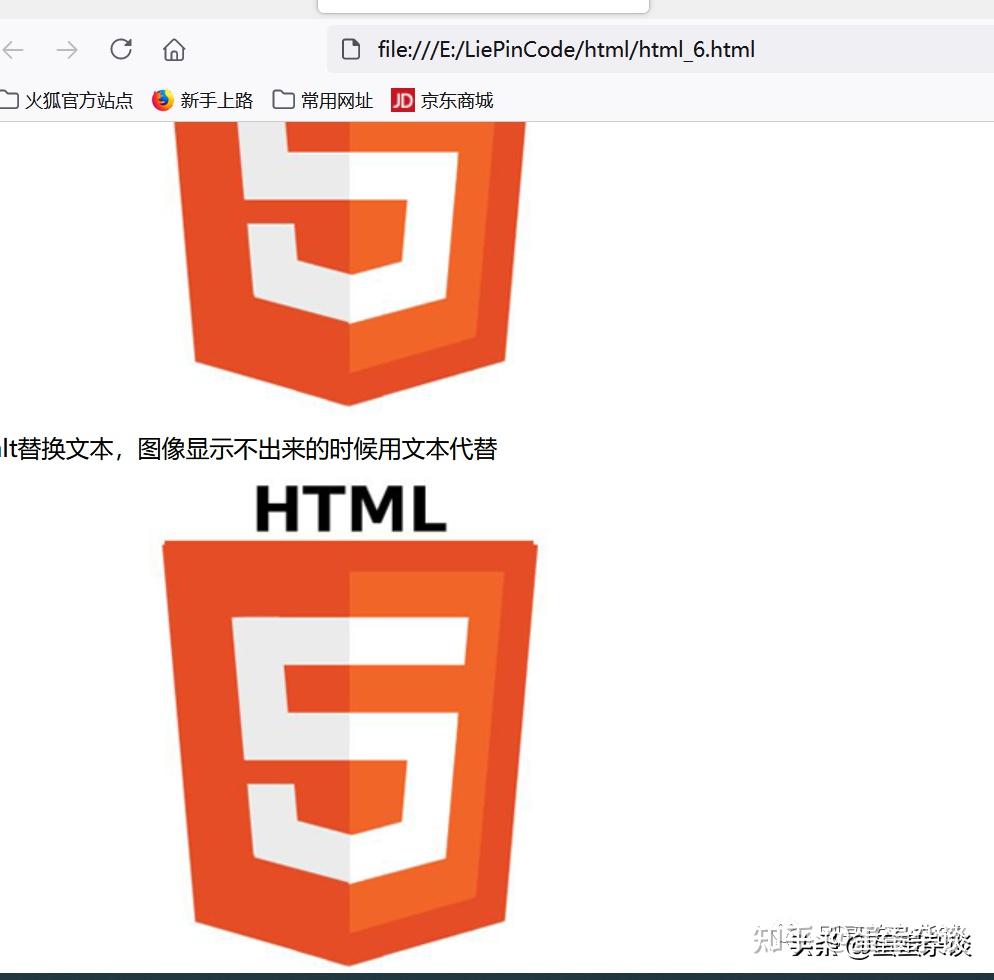The width and height of the screenshot is (994, 980).
Task: Open the home page icon
Action: (174, 49)
